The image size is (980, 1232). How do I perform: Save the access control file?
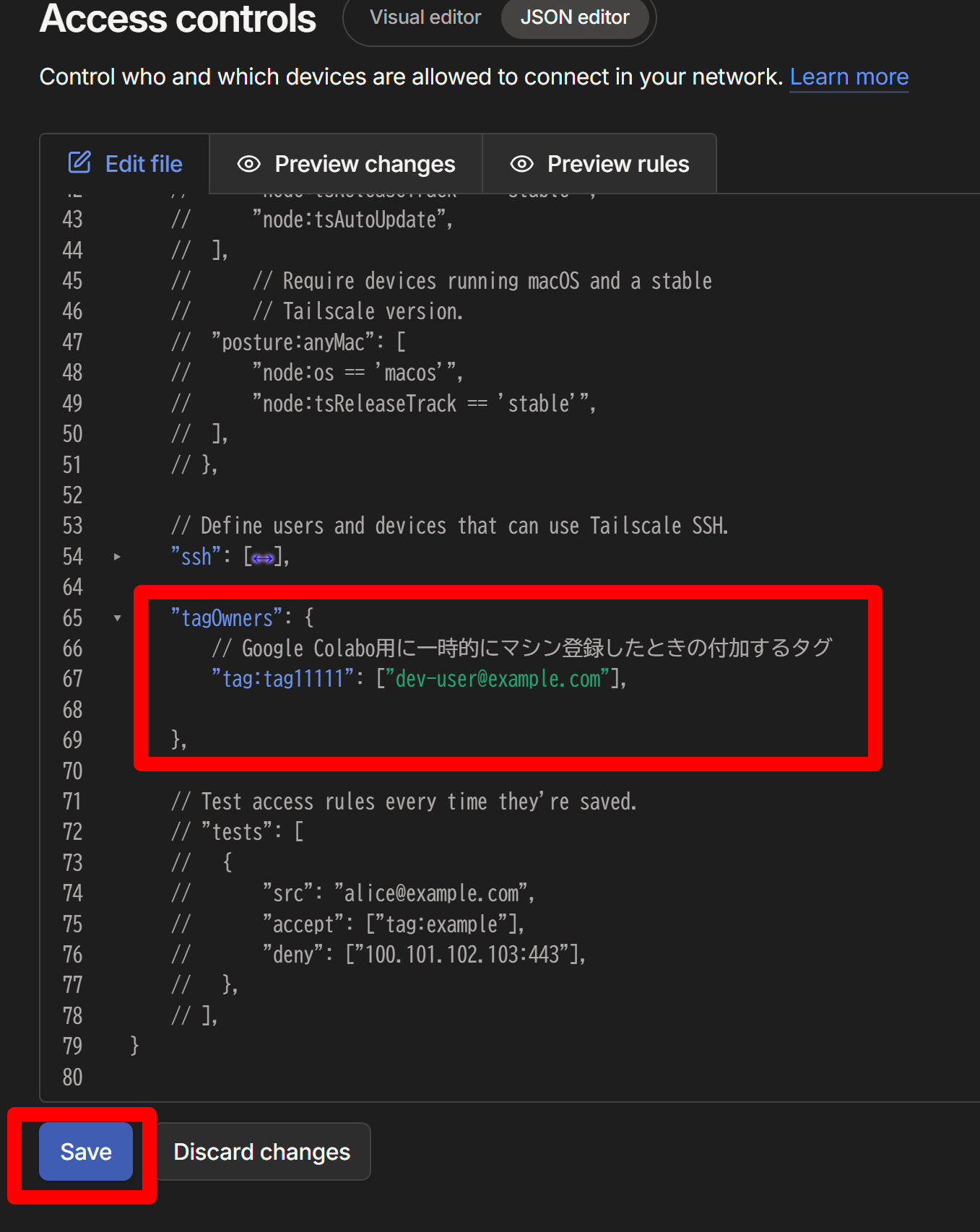click(86, 1151)
